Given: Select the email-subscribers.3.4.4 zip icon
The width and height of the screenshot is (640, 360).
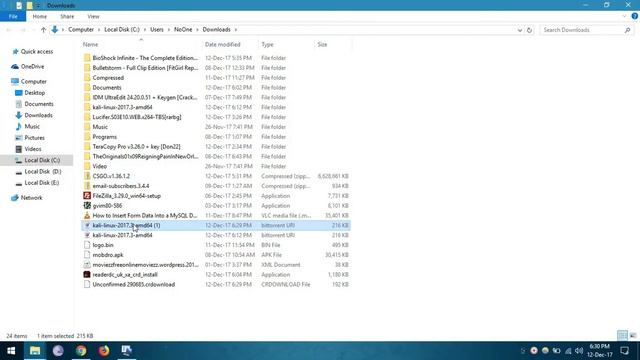Looking at the screenshot, I should click(87, 186).
